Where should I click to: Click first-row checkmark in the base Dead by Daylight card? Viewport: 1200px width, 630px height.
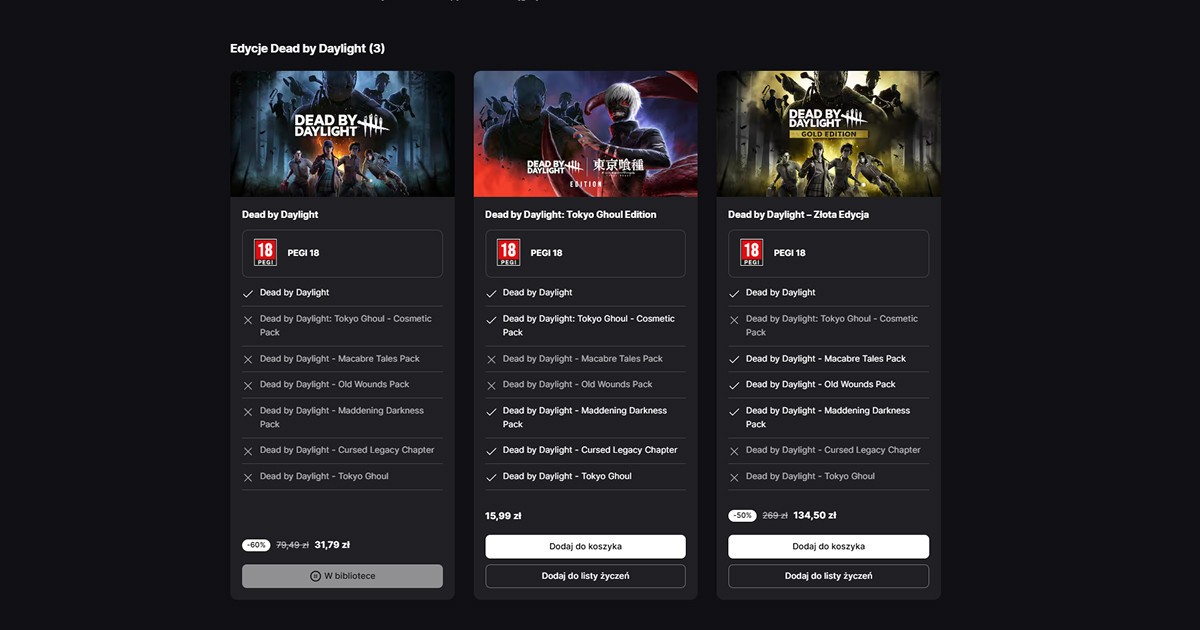click(x=248, y=294)
